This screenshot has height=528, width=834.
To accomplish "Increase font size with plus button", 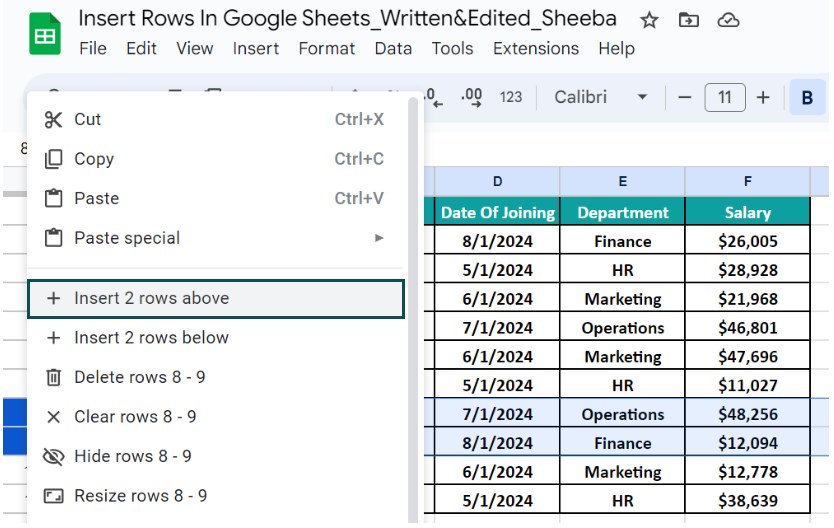I will click(x=763, y=97).
